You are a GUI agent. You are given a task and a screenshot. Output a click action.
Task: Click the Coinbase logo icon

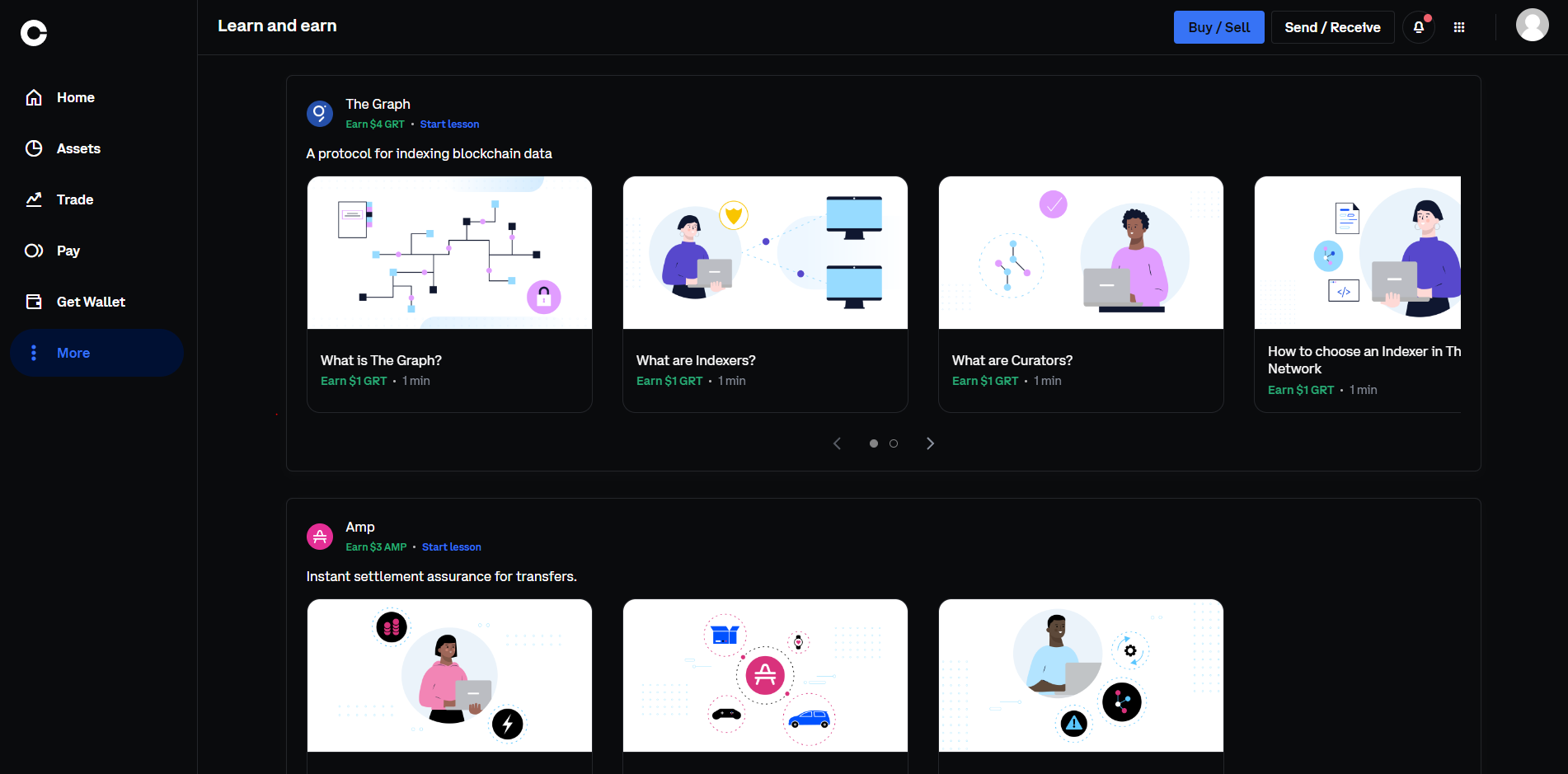34,33
